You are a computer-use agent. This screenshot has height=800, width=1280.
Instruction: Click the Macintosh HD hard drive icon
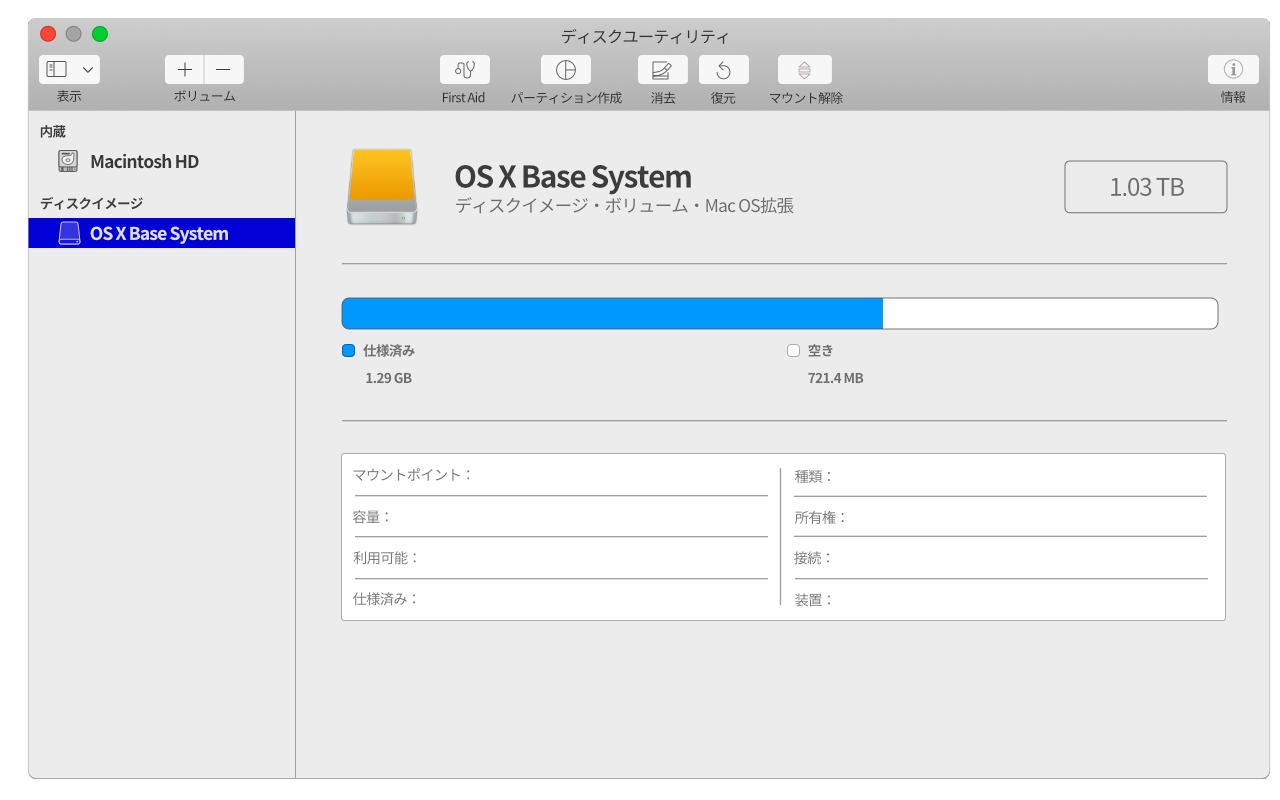(68, 161)
